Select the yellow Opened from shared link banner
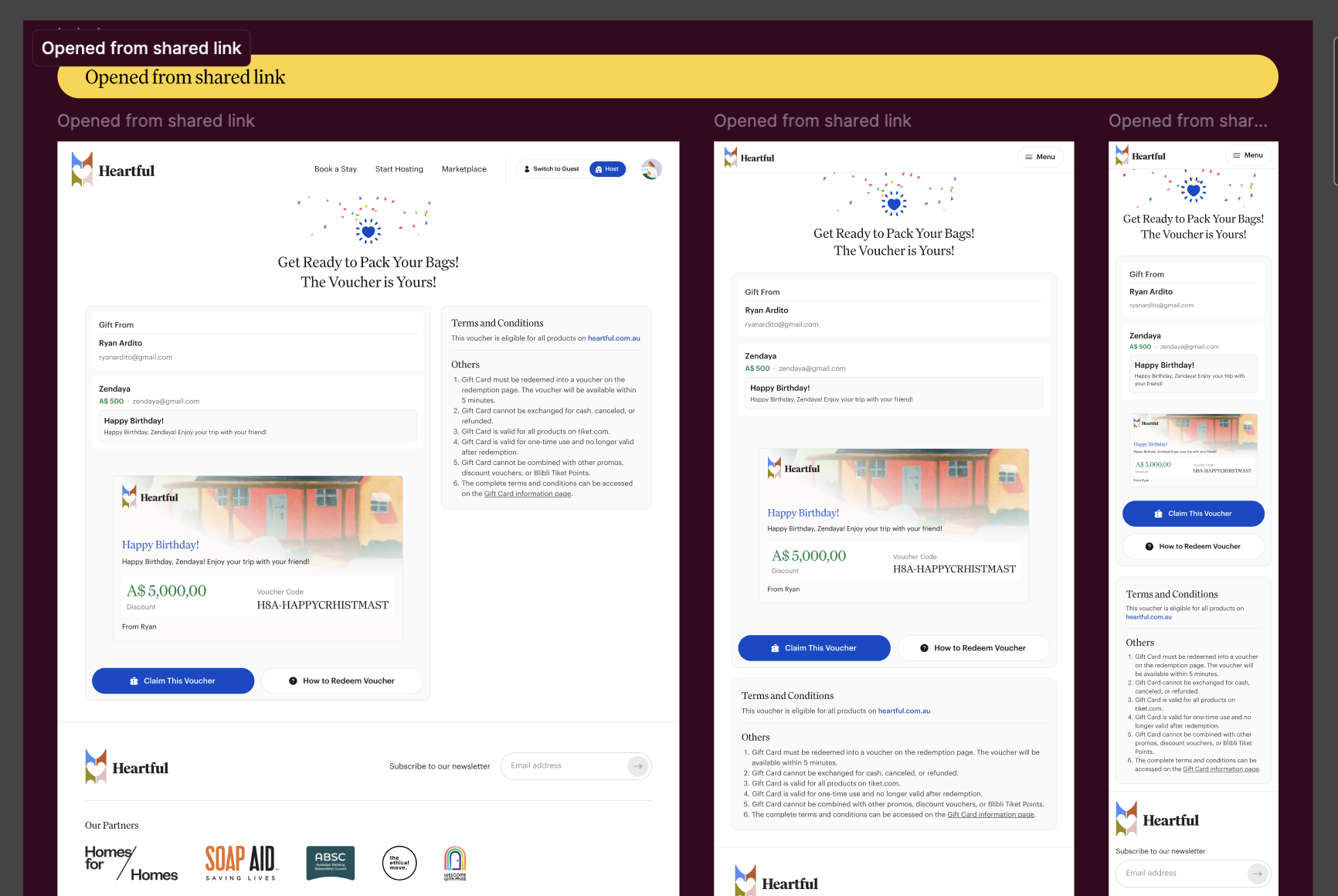The image size is (1338, 896). [x=667, y=77]
